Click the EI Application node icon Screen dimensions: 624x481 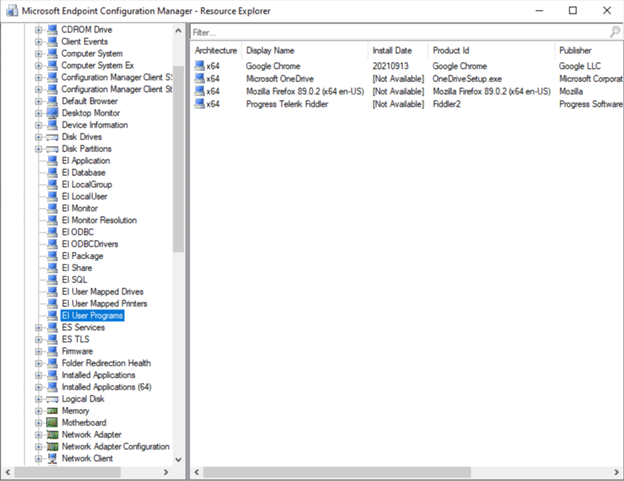tap(52, 161)
